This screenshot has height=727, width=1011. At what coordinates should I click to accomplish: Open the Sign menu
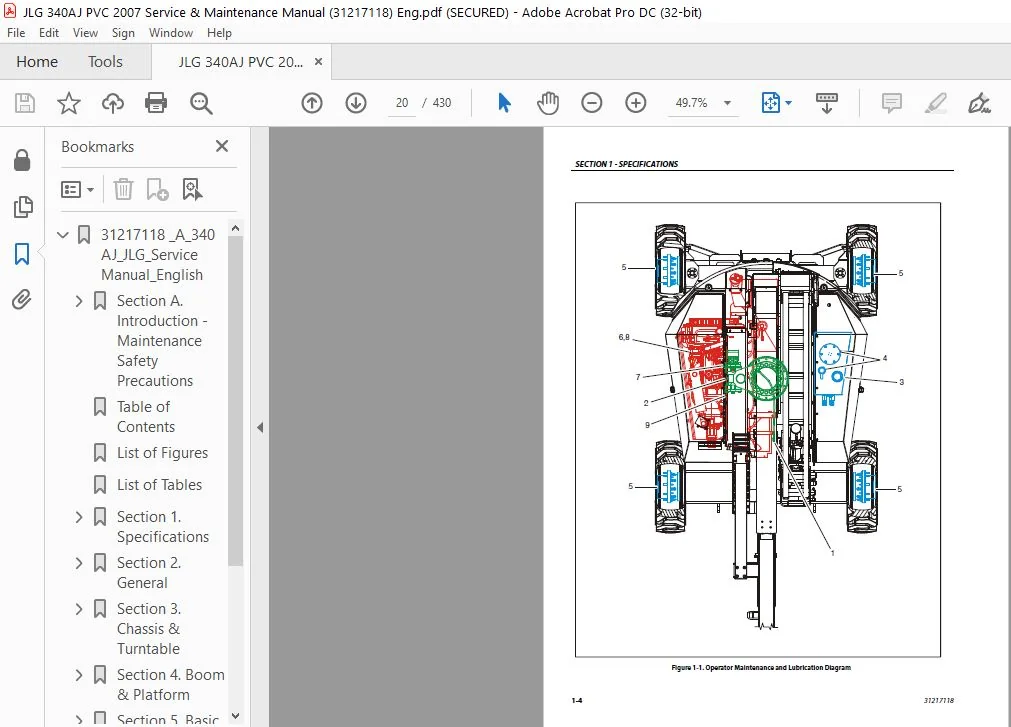tap(123, 33)
